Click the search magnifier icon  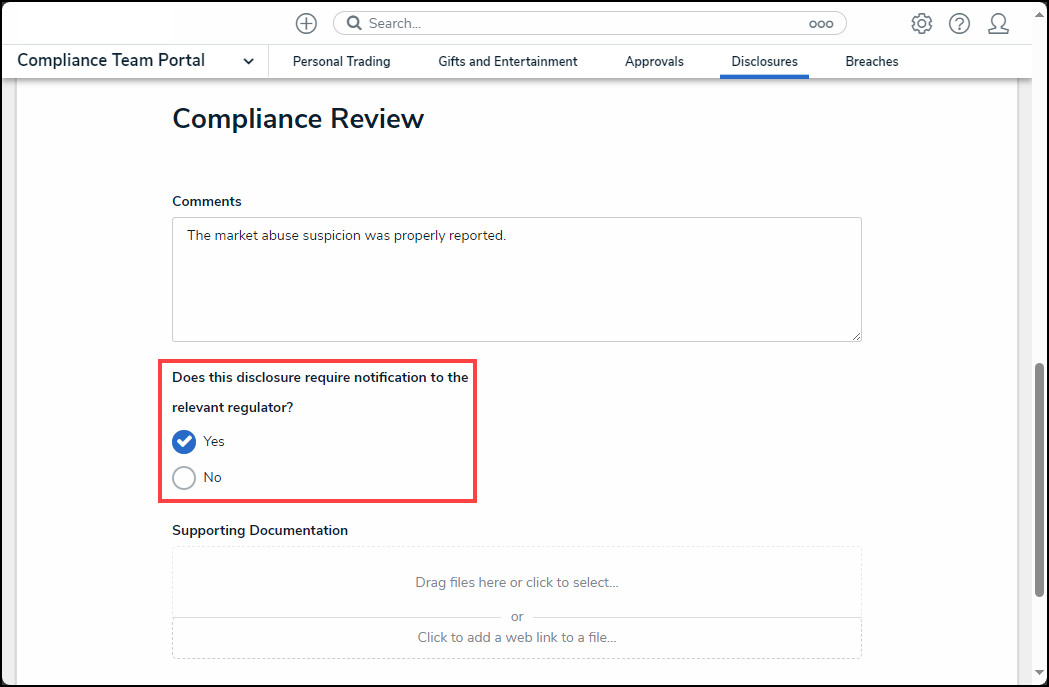click(x=353, y=22)
